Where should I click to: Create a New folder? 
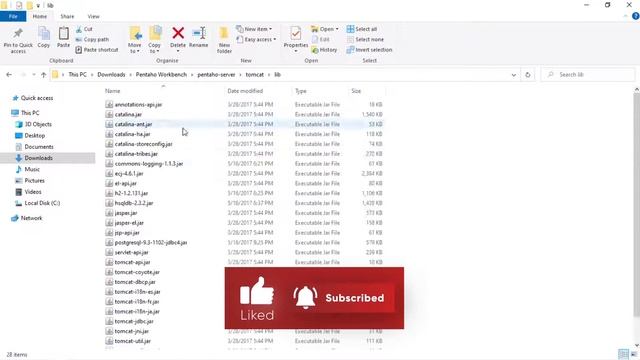tap(224, 40)
